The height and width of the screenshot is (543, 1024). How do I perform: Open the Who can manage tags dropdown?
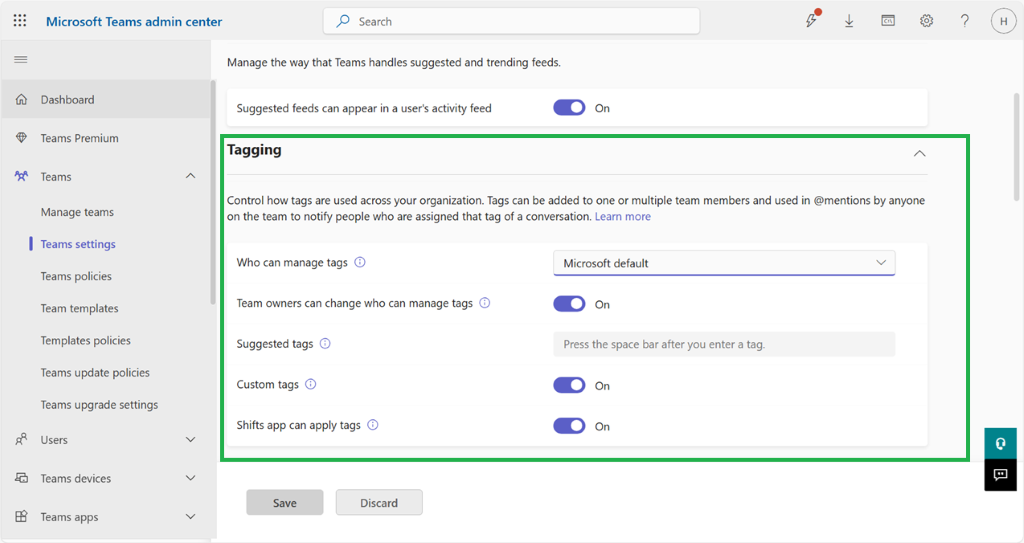click(x=724, y=263)
